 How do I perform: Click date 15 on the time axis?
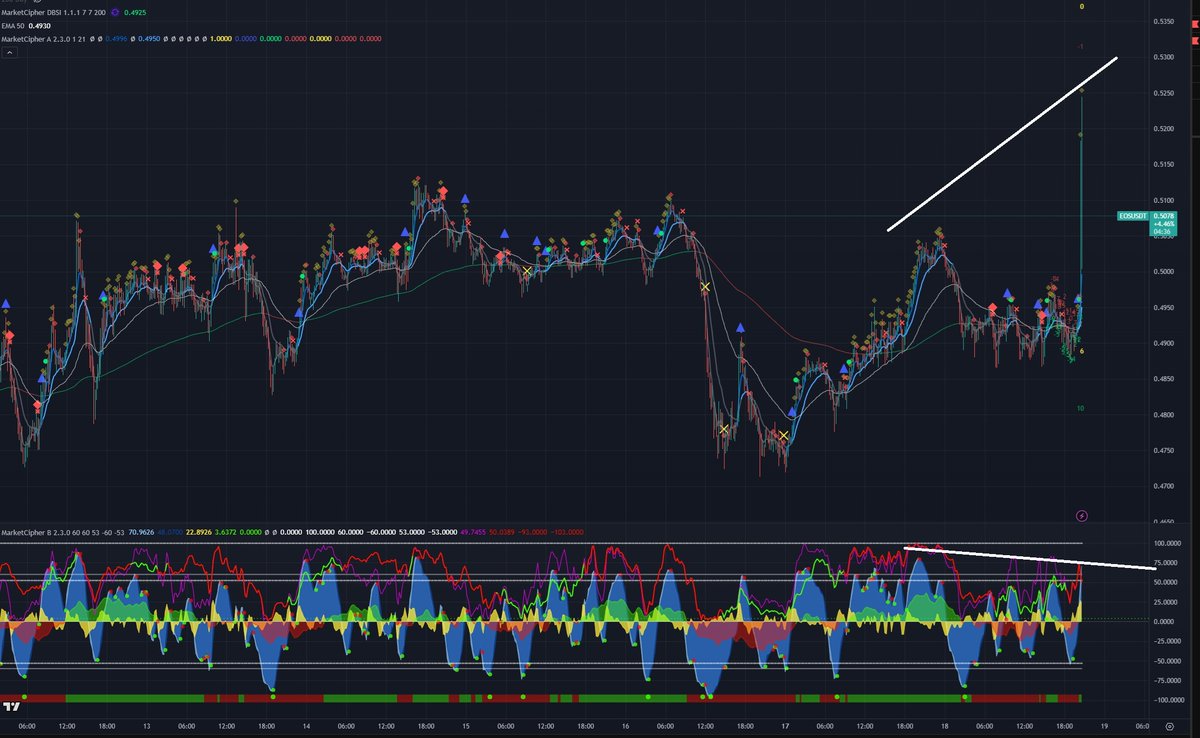click(x=465, y=727)
